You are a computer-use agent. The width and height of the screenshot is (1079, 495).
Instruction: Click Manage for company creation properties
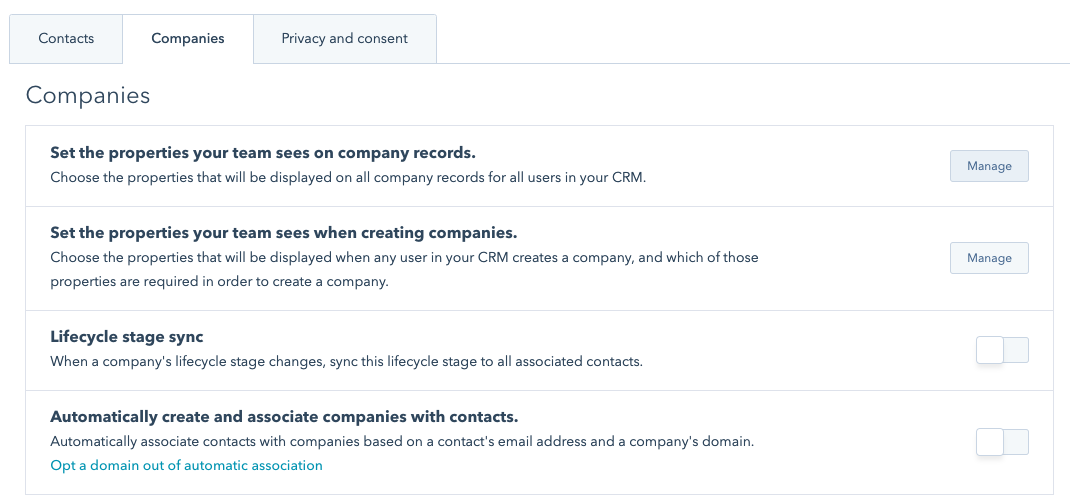[x=989, y=258]
